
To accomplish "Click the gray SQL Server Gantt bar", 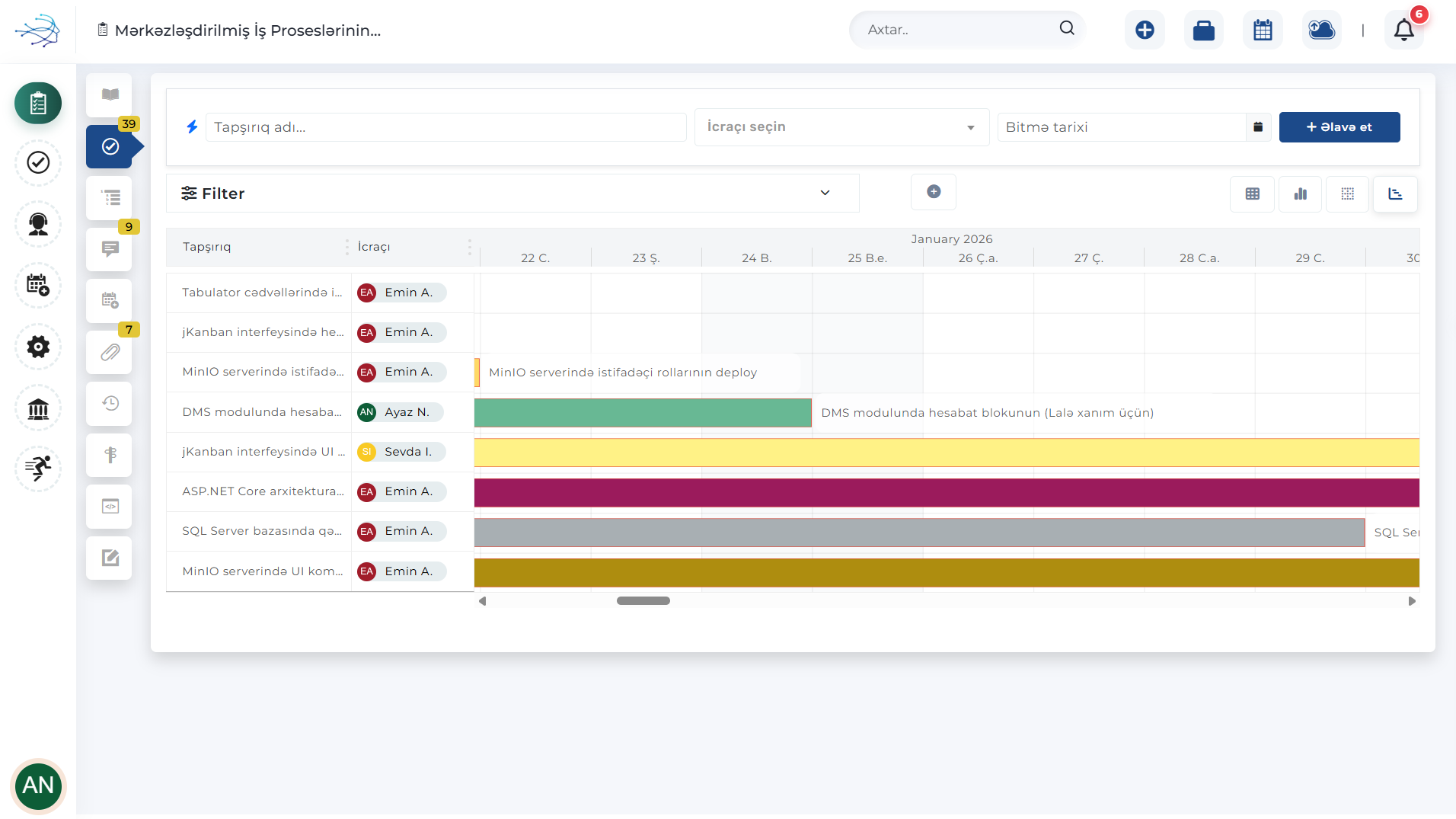I will [x=919, y=533].
